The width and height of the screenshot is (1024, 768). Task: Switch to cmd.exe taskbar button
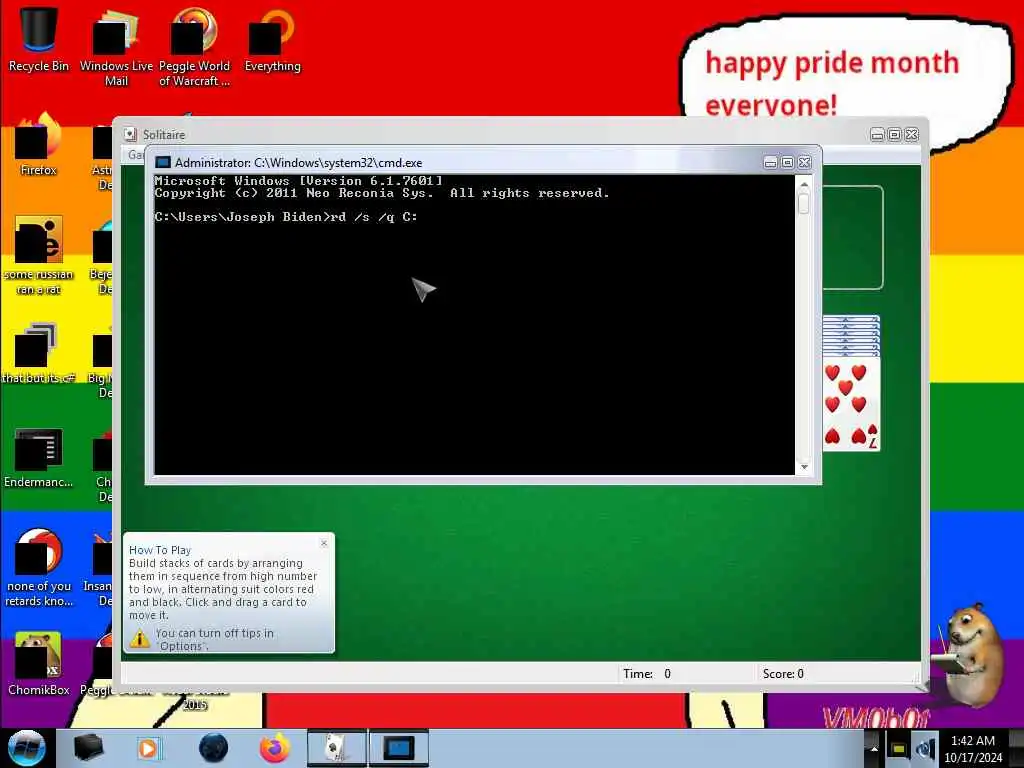tap(398, 748)
